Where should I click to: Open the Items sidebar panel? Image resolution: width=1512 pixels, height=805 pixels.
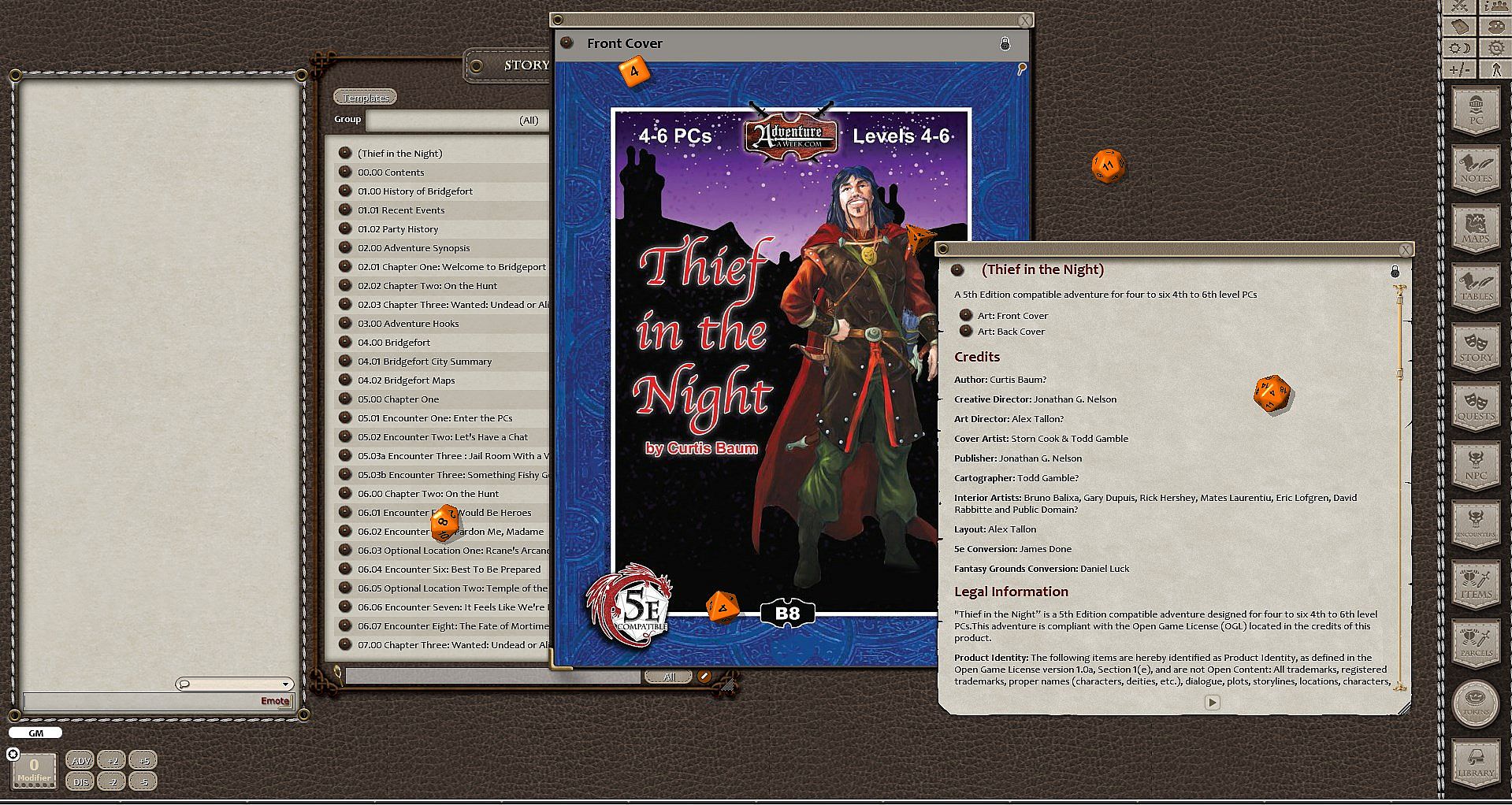[x=1476, y=584]
